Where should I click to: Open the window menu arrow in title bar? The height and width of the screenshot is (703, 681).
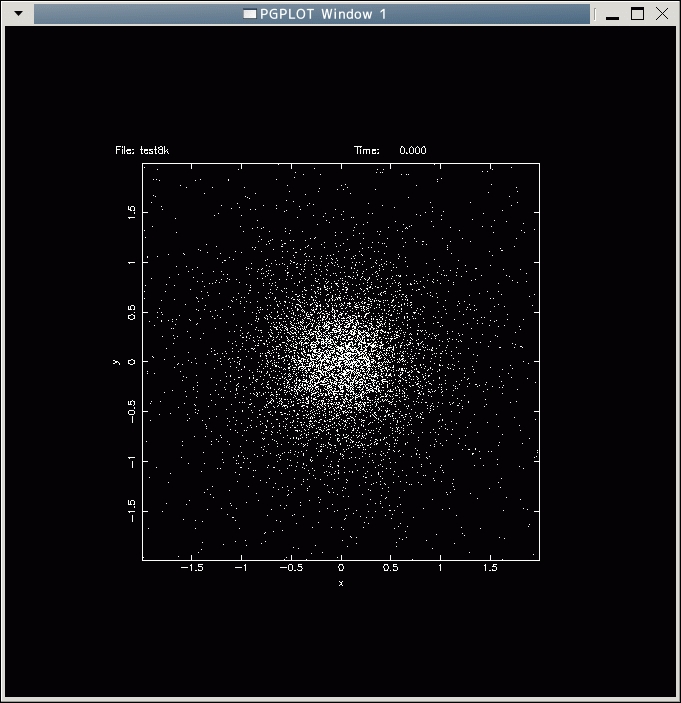(17, 14)
